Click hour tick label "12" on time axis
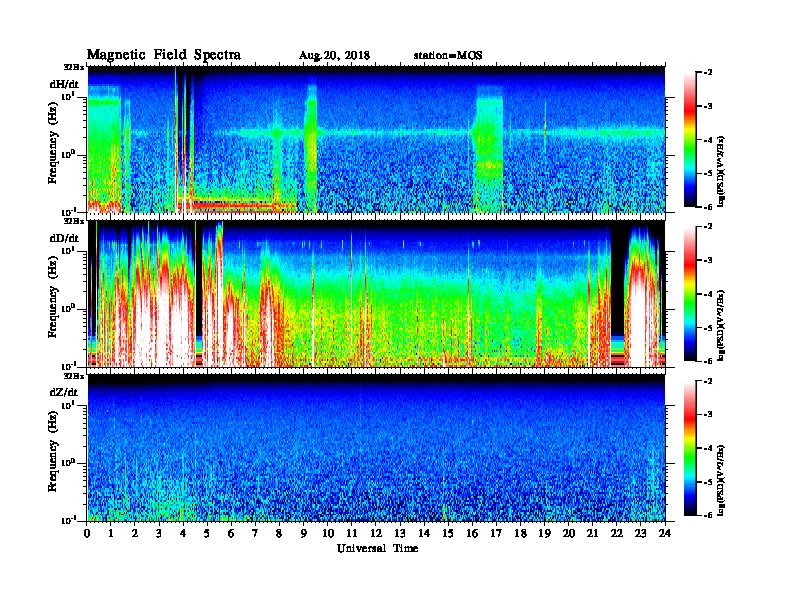792x612 pixels. pos(376,534)
